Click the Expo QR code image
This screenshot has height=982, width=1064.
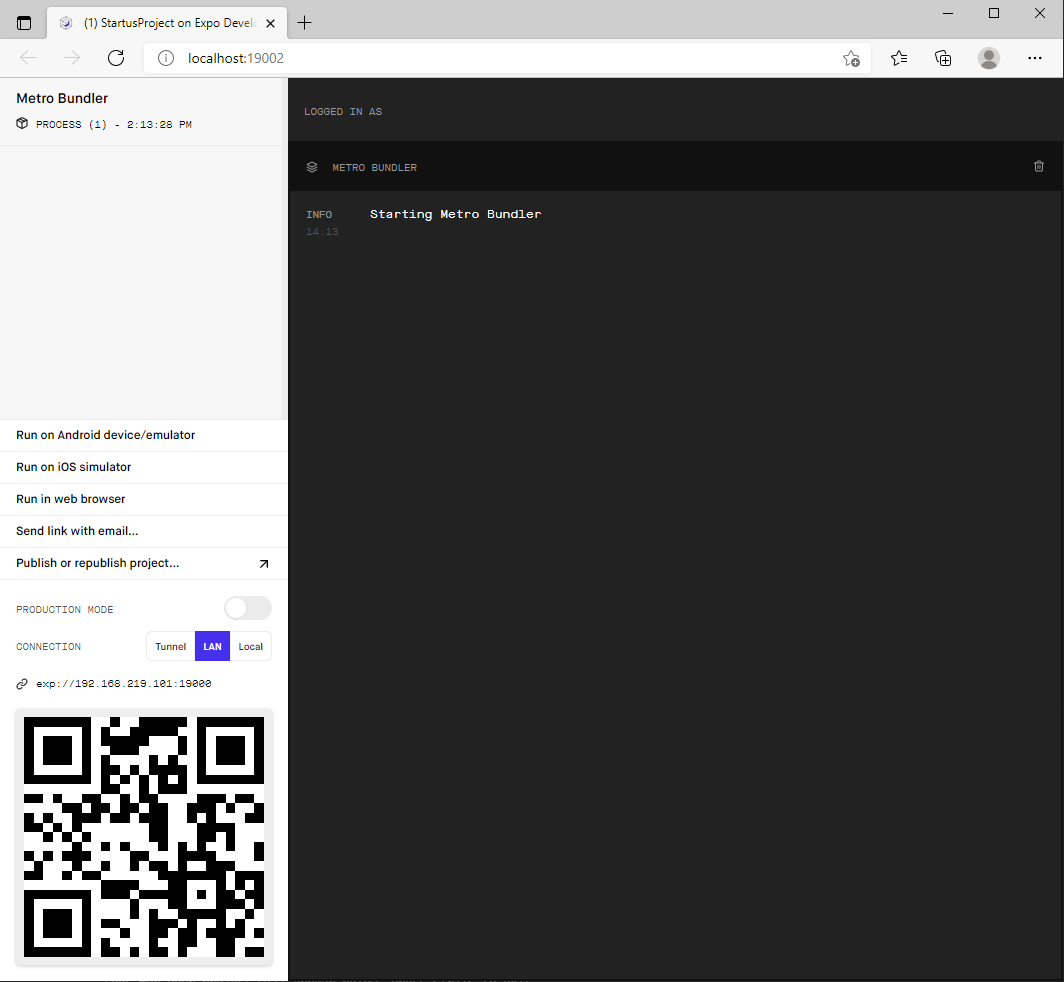coord(144,837)
